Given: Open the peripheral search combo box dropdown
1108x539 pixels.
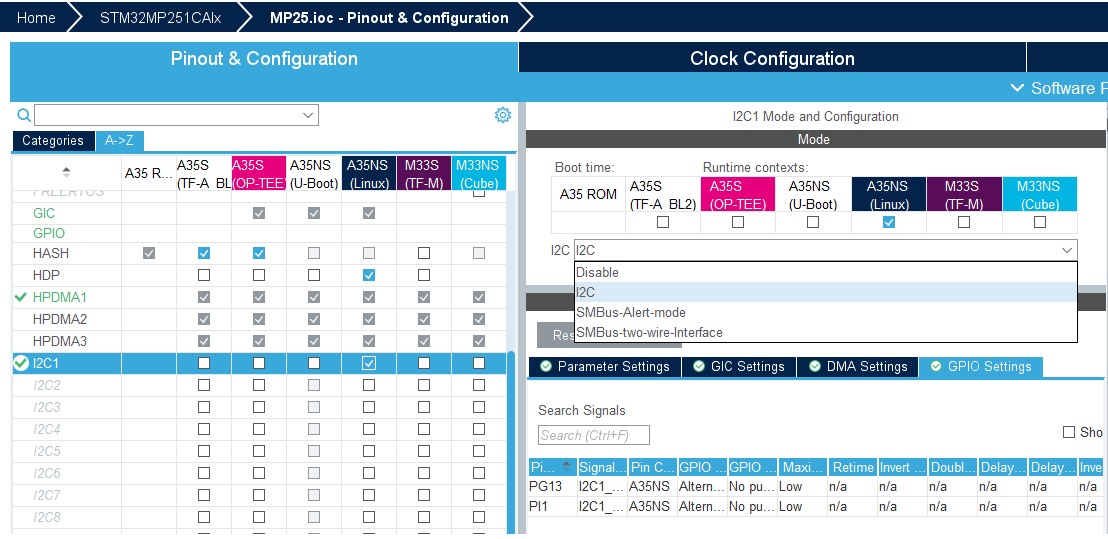Looking at the screenshot, I should [308, 115].
